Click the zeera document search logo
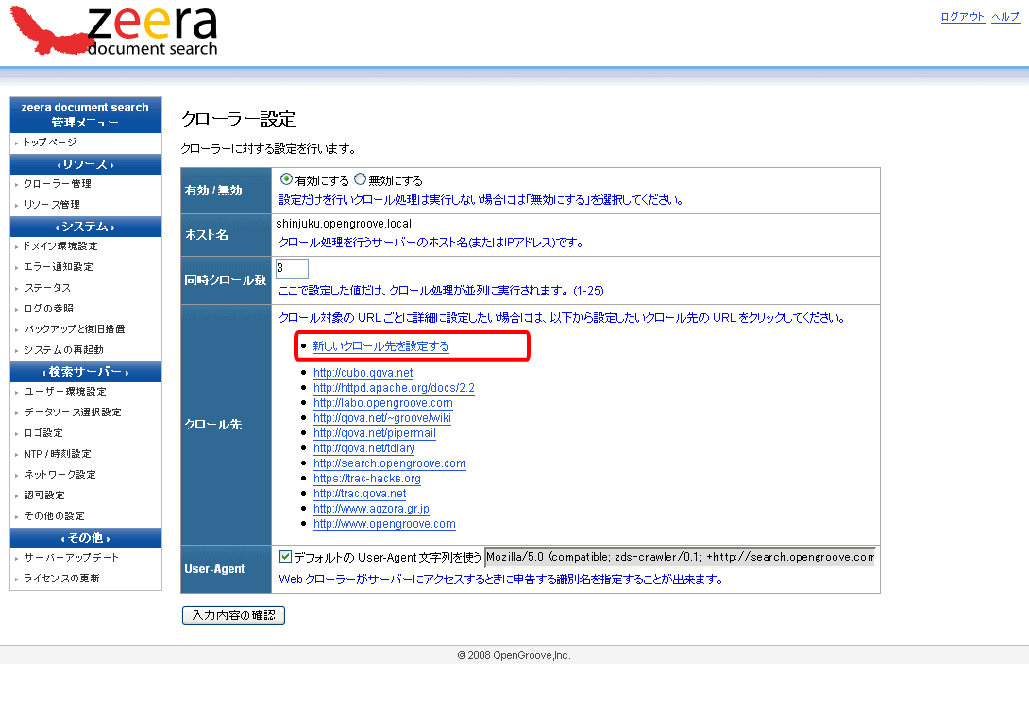 tap(114, 31)
